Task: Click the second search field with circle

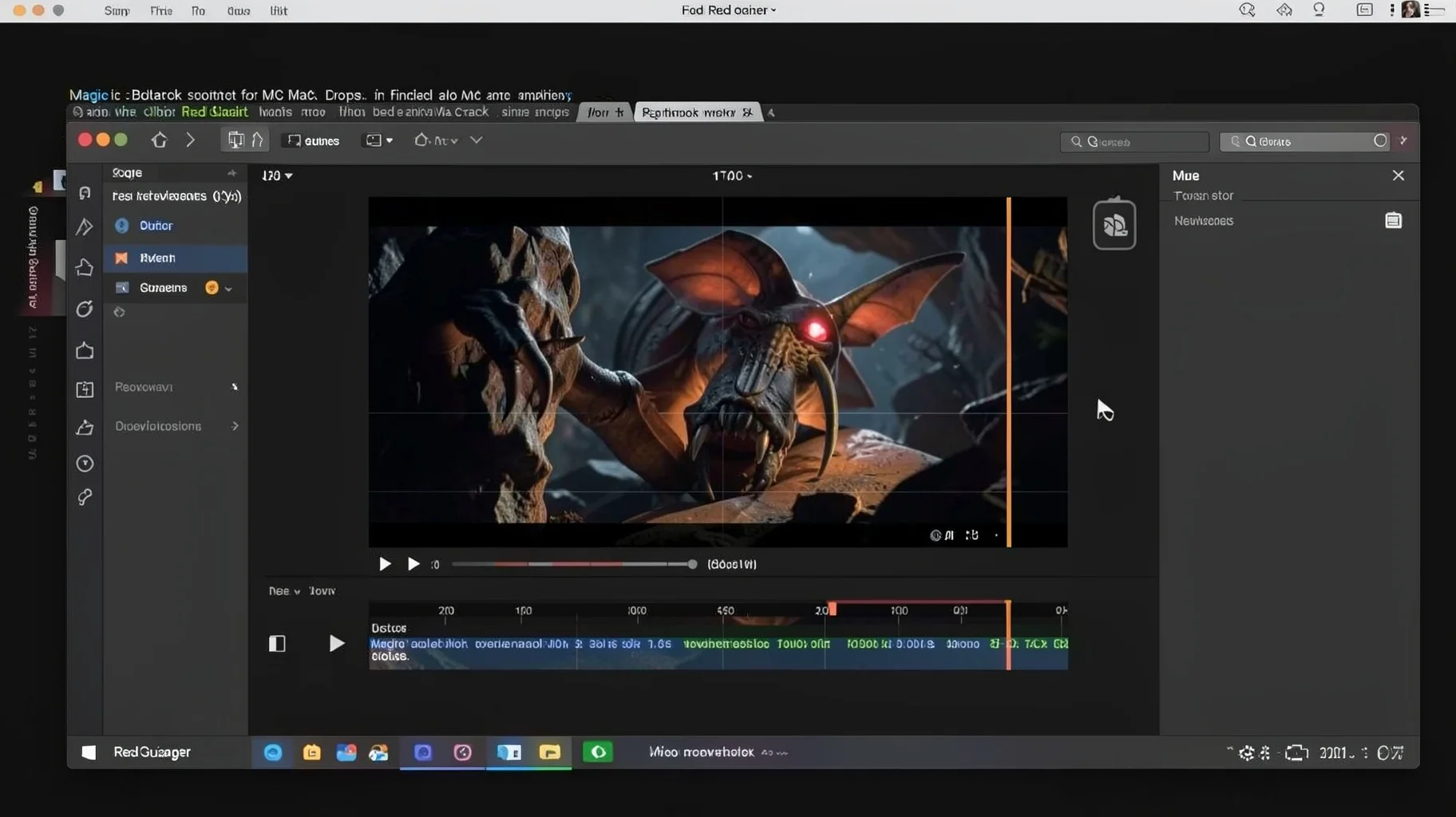Action: pyautogui.click(x=1304, y=141)
